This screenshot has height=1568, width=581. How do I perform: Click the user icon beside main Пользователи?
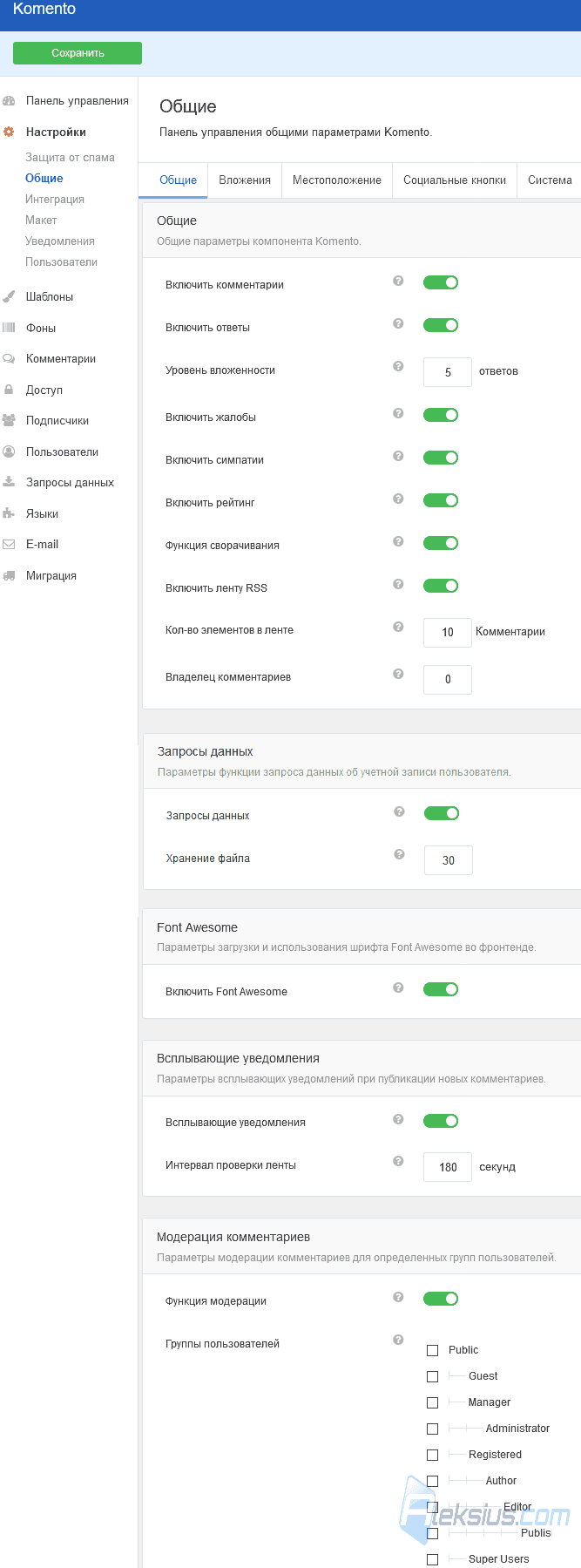click(9, 451)
